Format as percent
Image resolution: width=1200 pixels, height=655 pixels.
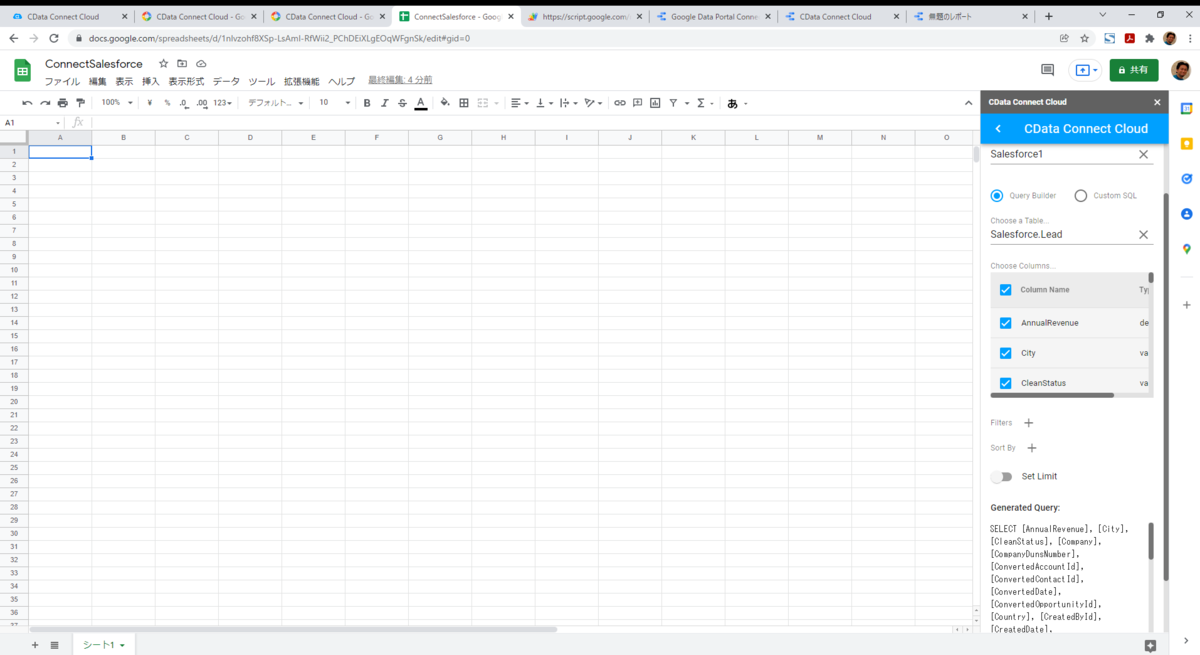click(x=167, y=103)
